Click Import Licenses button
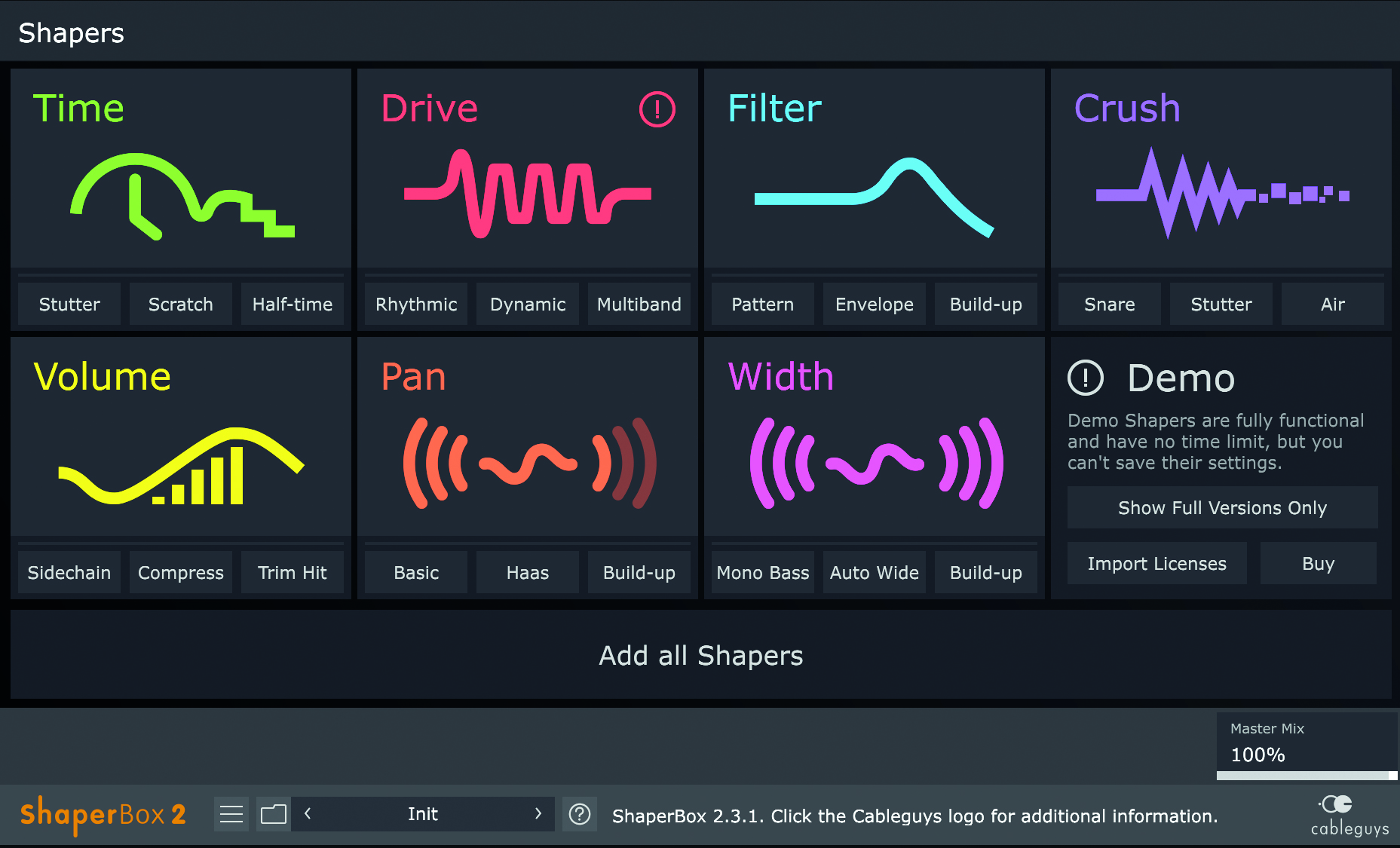This screenshot has width=1400, height=848. coord(1157,564)
